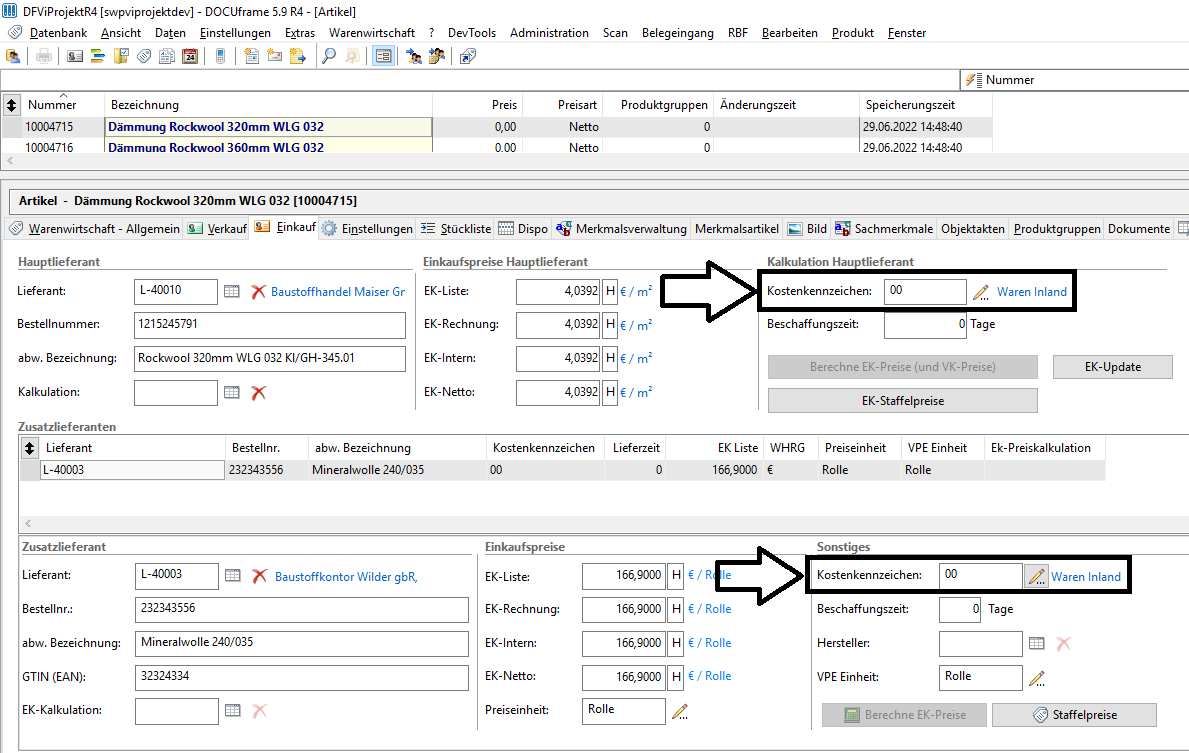Click the printer icon in toolbar
Viewport: 1189px width, 753px height.
[x=44, y=56]
